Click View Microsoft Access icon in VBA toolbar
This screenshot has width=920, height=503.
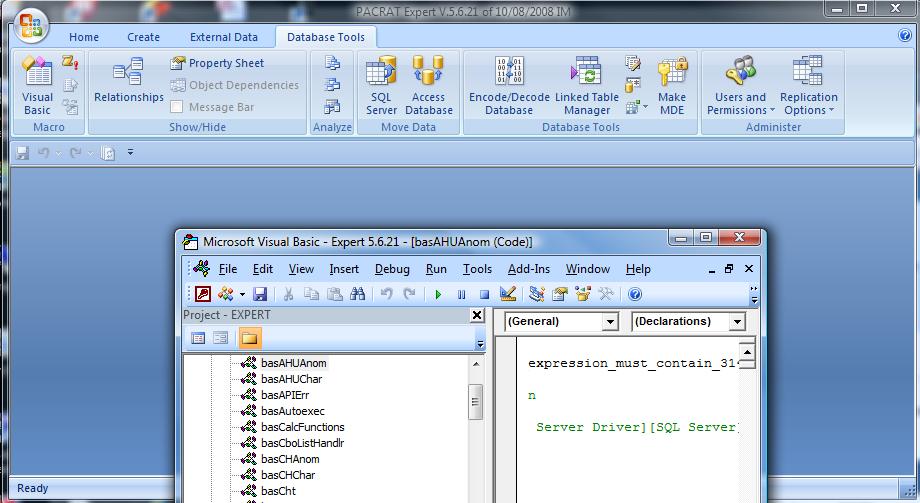tap(202, 294)
